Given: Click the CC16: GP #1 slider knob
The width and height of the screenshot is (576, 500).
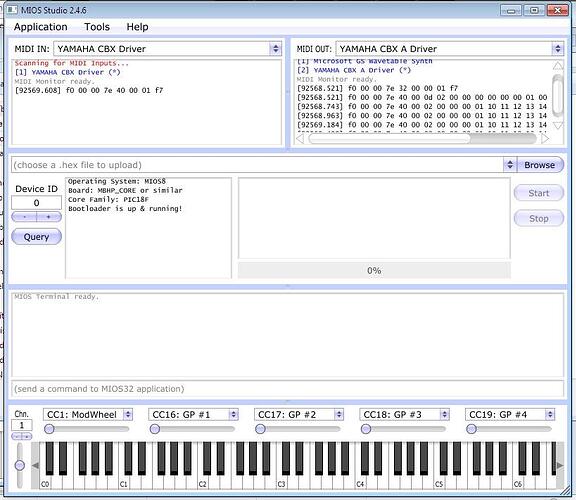Looking at the screenshot, I should [x=155, y=429].
